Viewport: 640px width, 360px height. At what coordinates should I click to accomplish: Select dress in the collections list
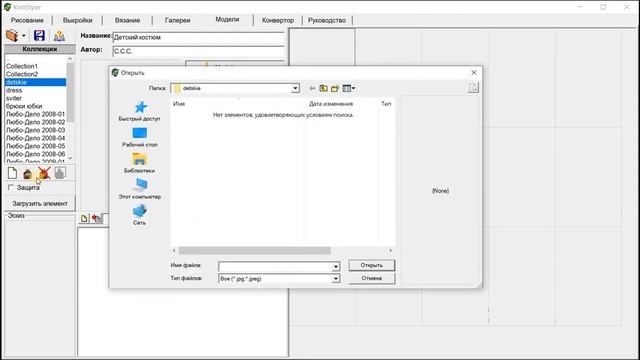pyautogui.click(x=36, y=90)
